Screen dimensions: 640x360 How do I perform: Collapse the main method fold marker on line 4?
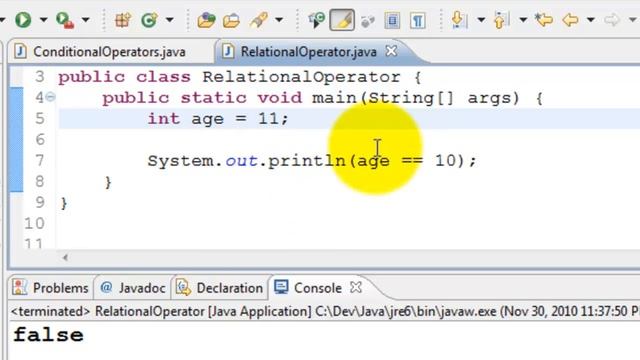51,97
